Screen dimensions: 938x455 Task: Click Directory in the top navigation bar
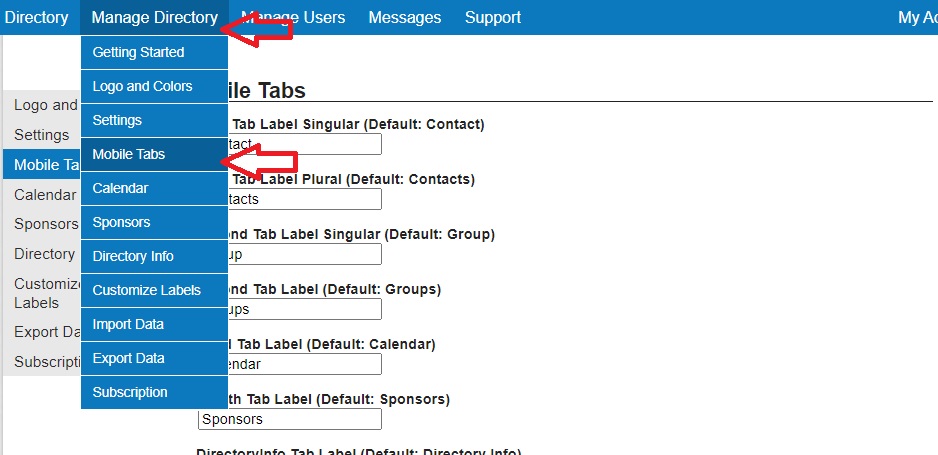[37, 17]
